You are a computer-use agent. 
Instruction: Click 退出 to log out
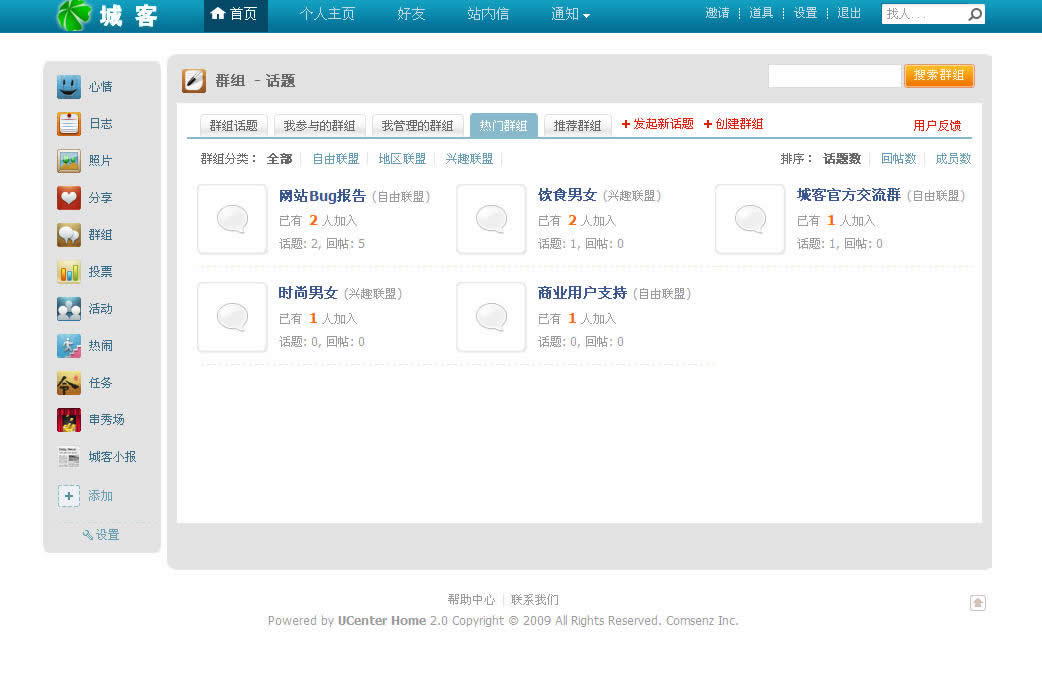click(849, 13)
